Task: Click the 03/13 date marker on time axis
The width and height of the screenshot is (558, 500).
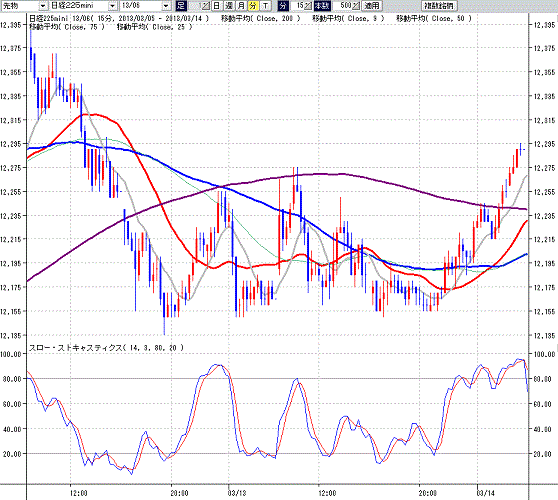Action: tap(236, 493)
